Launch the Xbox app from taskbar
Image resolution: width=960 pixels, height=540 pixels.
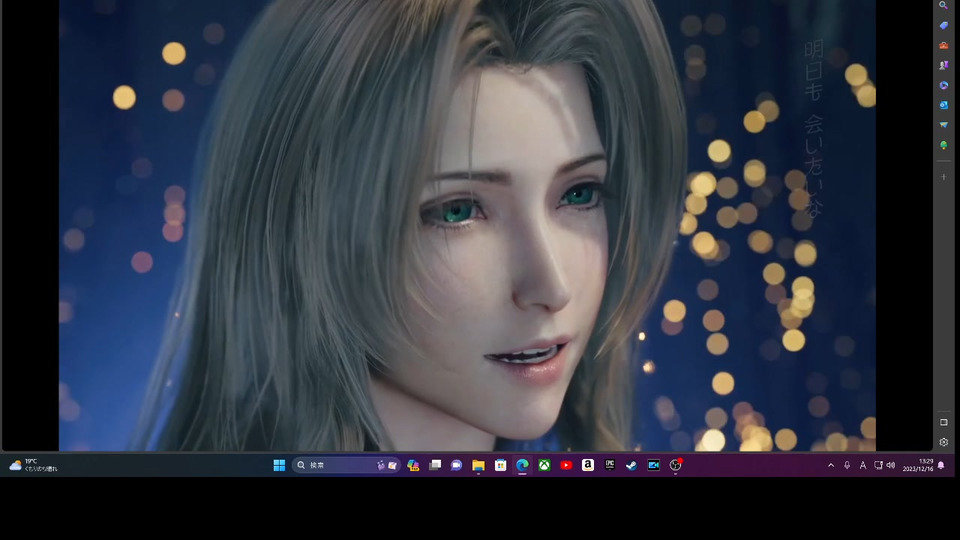(x=544, y=465)
